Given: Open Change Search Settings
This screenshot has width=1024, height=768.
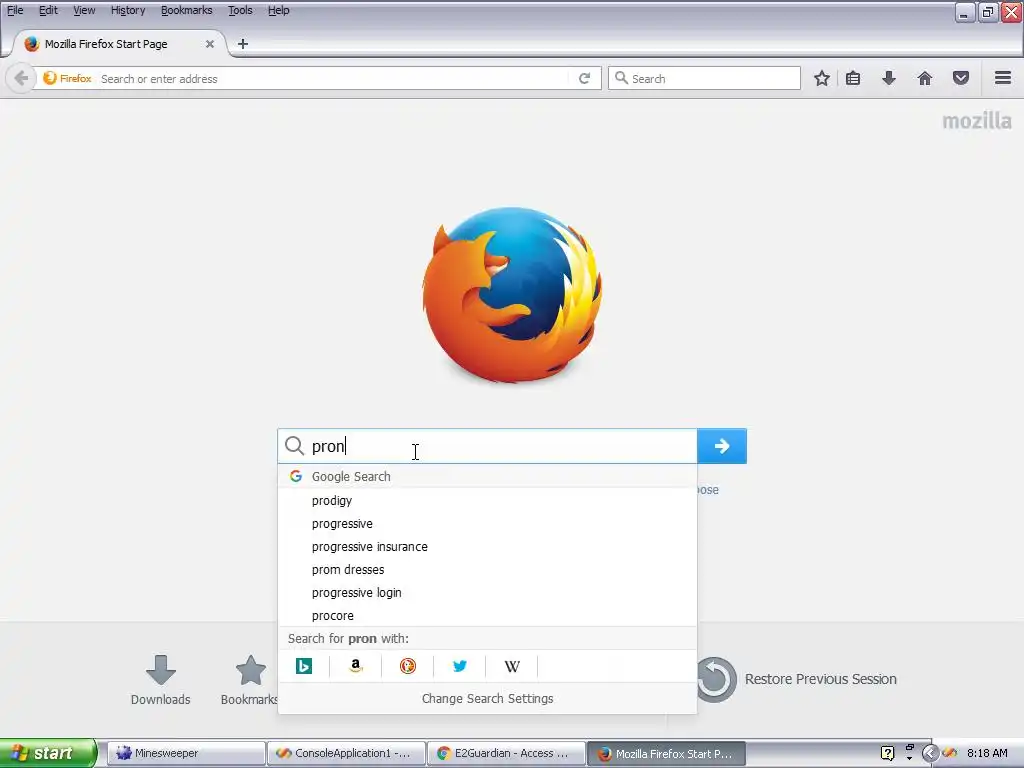Looking at the screenshot, I should (487, 699).
